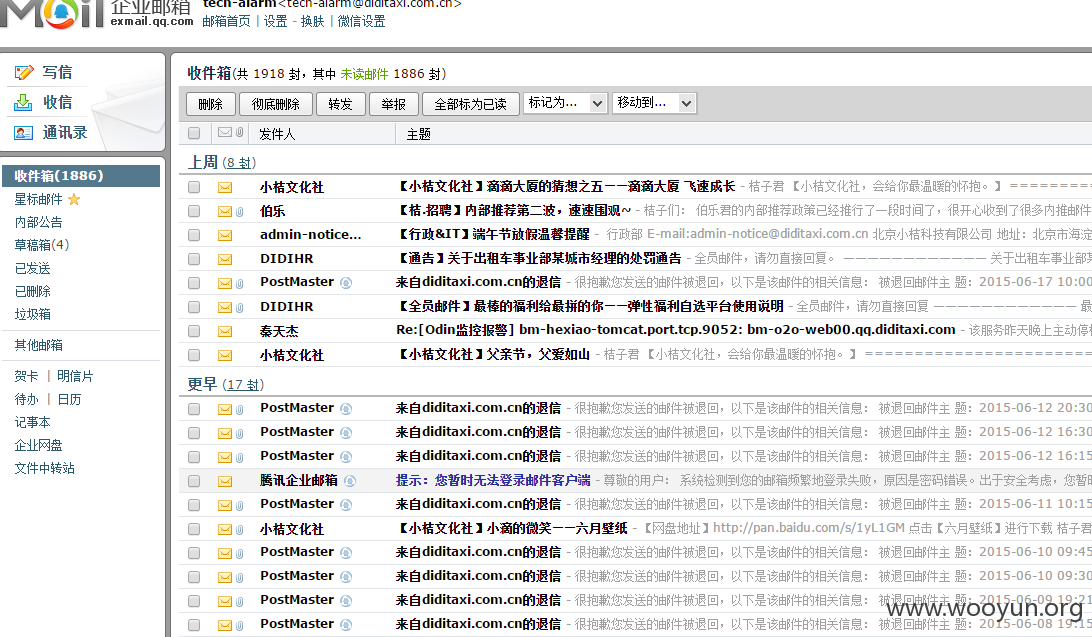Viewport: 1092px width, 637px height.
Task: Click the (8 封) count link
Action: click(x=240, y=163)
